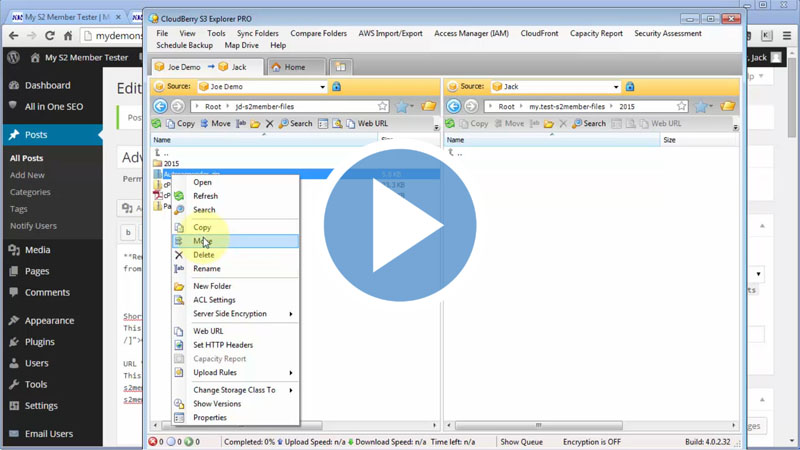Click the back arrow in the left pane
The width and height of the screenshot is (800, 450).
tap(160, 106)
